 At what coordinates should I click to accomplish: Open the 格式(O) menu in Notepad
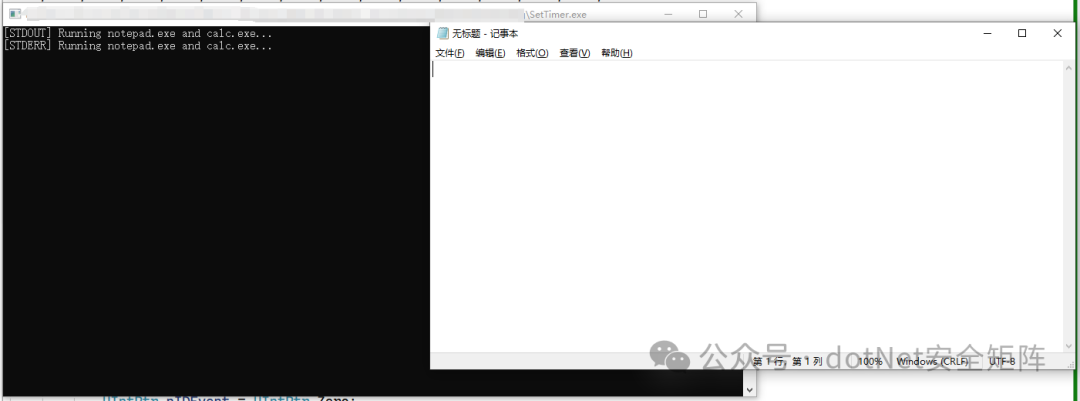pyautogui.click(x=532, y=53)
